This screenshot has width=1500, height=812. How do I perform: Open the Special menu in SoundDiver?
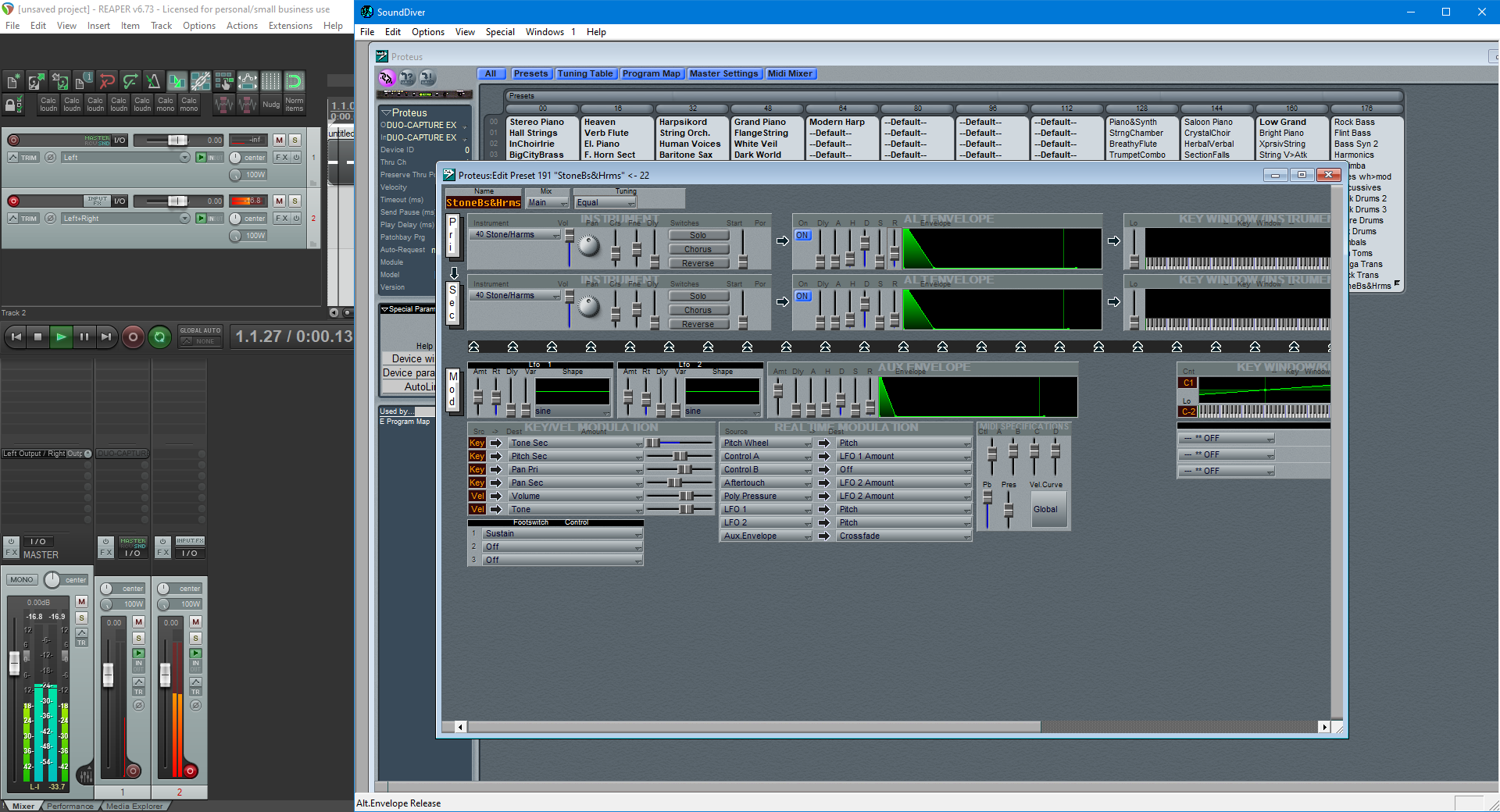[x=500, y=32]
